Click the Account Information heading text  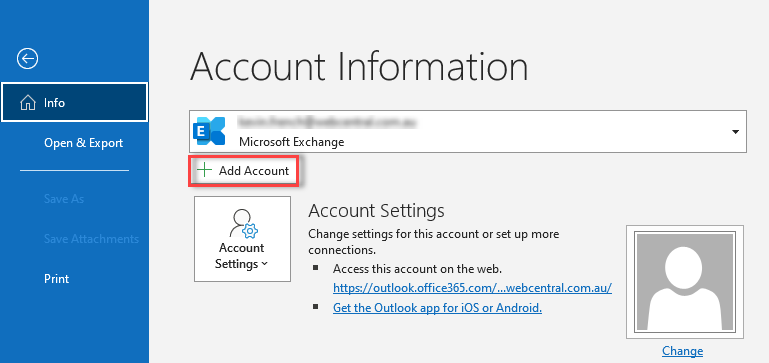pos(359,66)
